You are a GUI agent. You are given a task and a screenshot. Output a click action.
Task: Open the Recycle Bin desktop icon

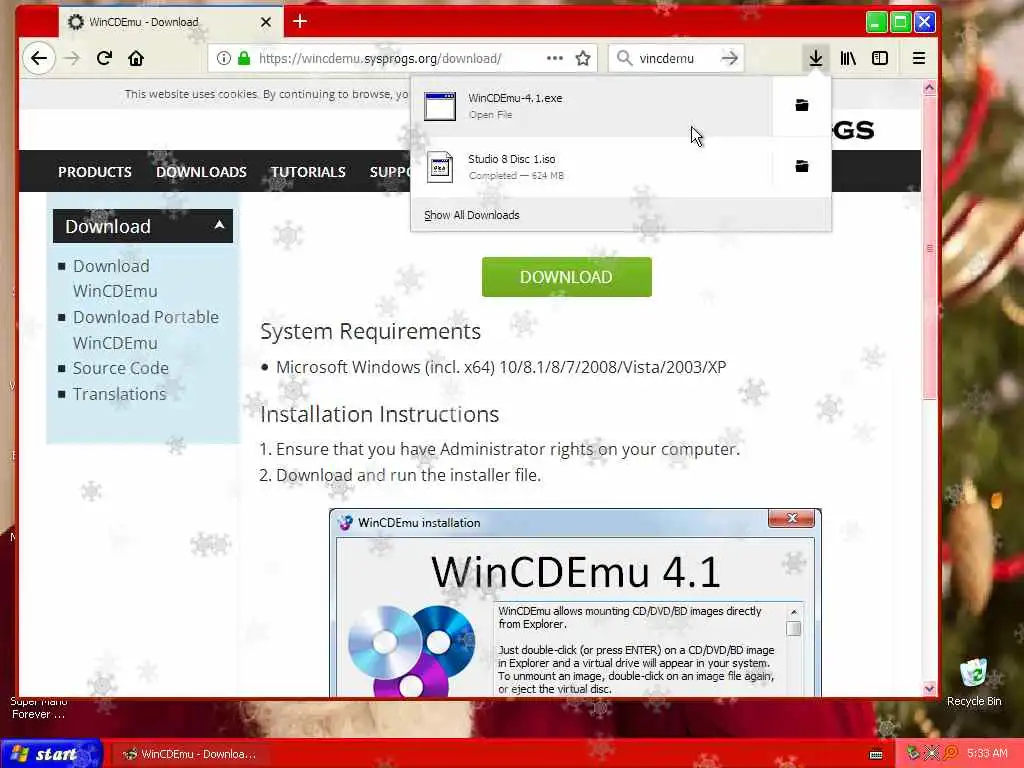click(974, 682)
